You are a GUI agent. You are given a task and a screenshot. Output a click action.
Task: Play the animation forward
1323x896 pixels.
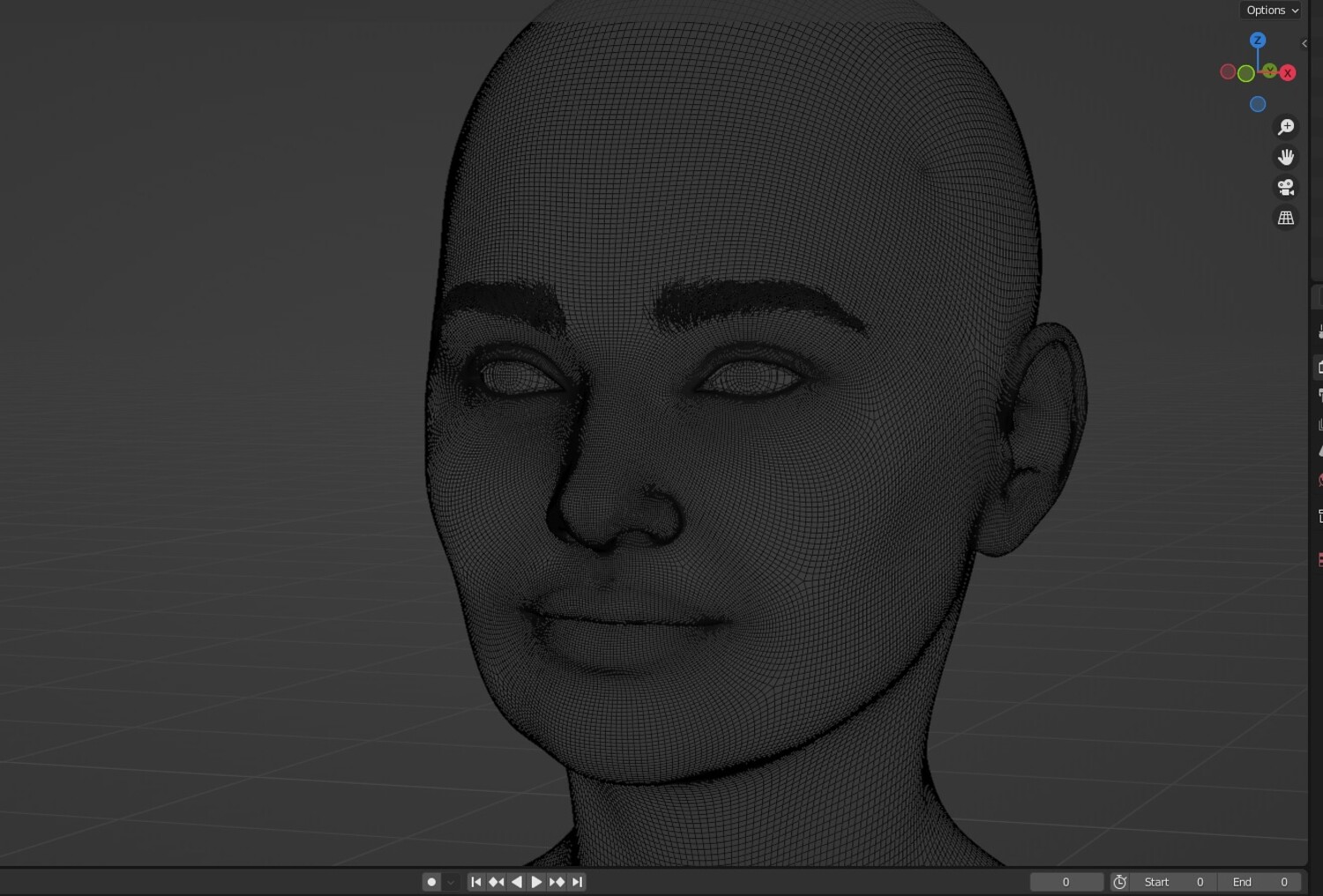tap(536, 882)
